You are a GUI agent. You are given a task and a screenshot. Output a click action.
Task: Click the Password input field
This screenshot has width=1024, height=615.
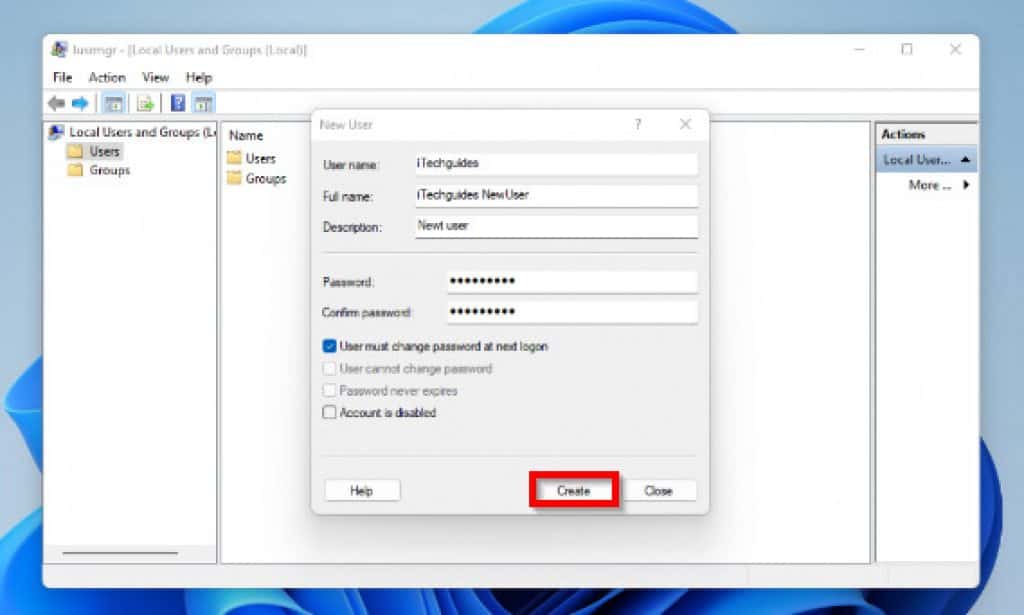[x=572, y=281]
